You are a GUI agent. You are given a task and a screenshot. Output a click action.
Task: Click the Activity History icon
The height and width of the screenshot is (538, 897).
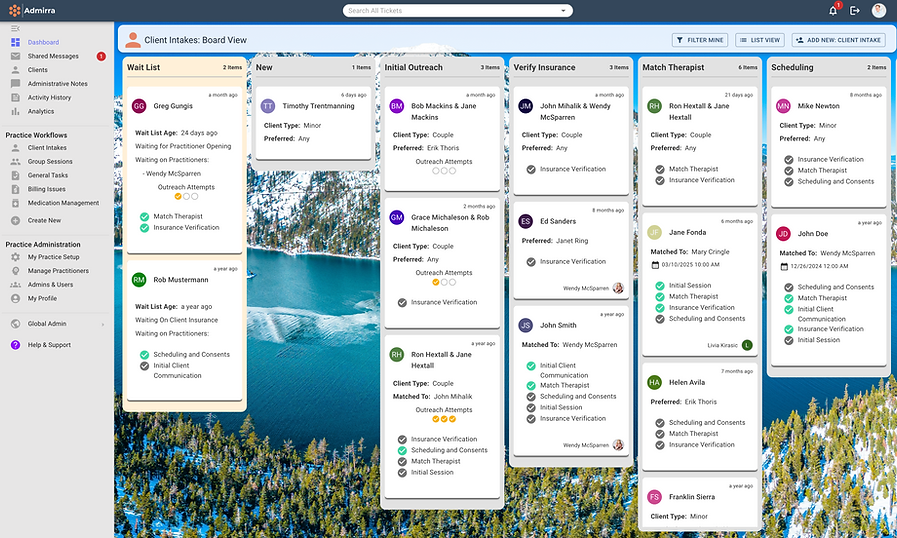(x=15, y=97)
